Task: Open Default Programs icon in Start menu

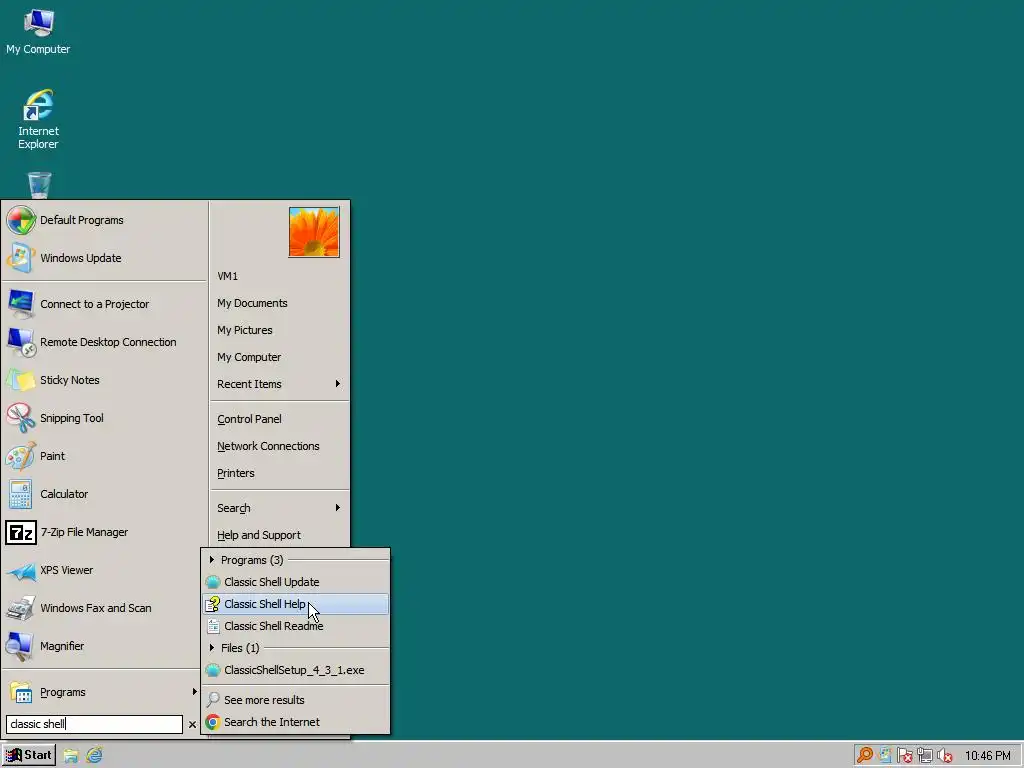Action: [21, 220]
